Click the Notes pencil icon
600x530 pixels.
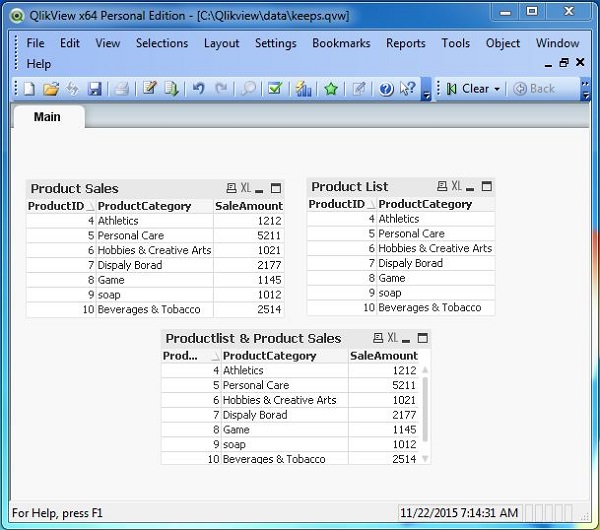click(359, 89)
